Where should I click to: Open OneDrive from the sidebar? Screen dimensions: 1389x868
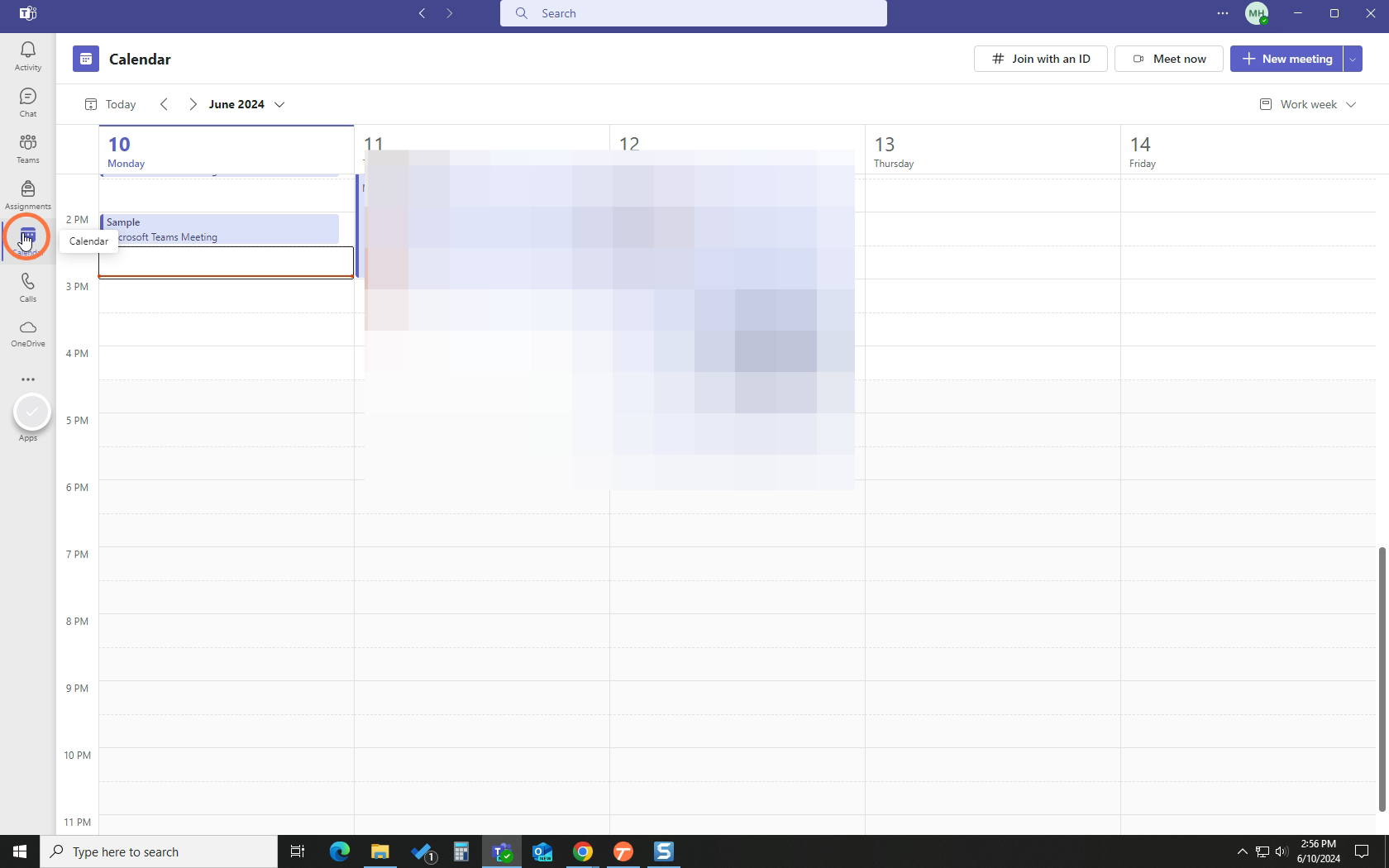(x=27, y=333)
